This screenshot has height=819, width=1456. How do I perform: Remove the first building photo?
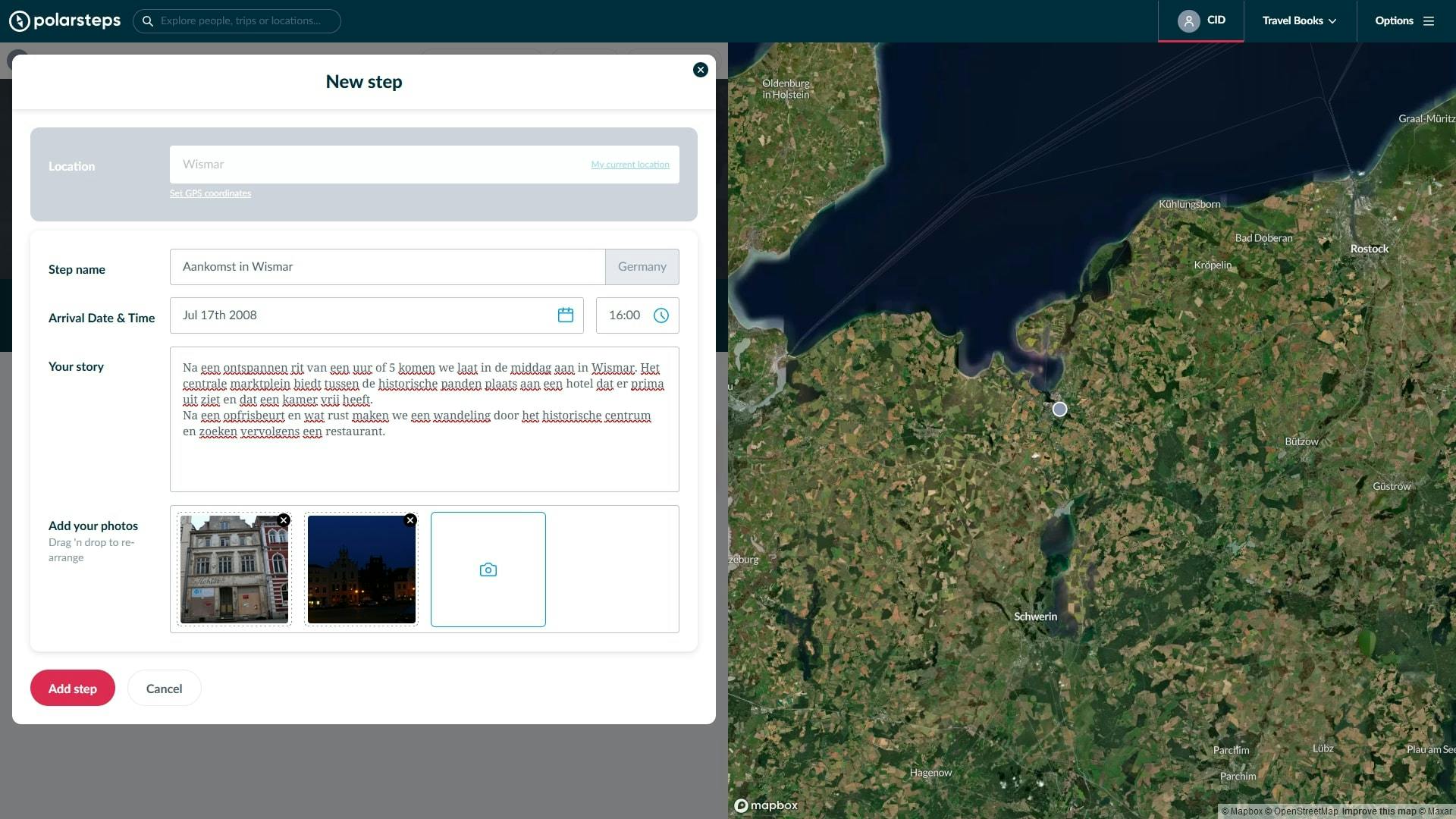(284, 520)
